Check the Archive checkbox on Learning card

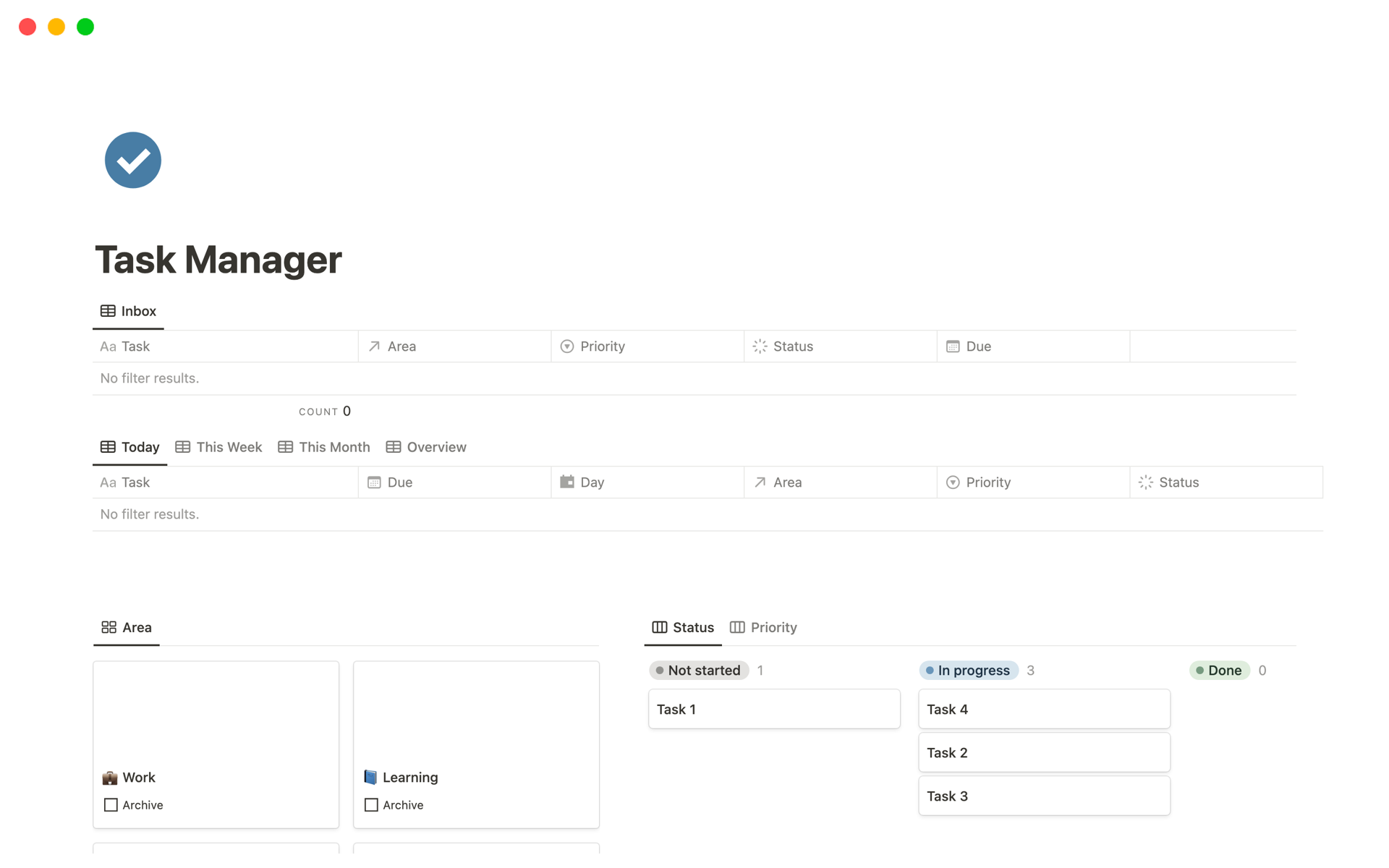(371, 805)
